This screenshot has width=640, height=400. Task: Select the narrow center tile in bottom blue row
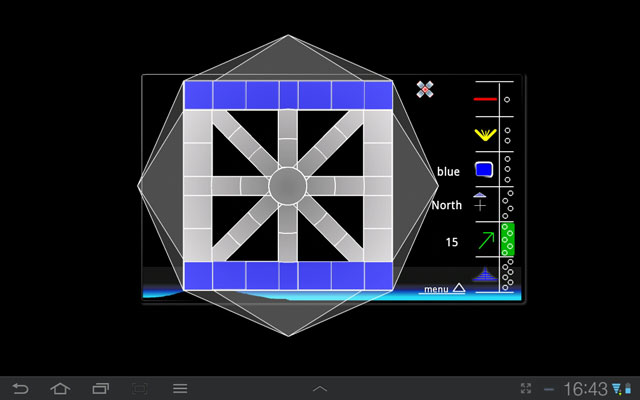[289, 276]
